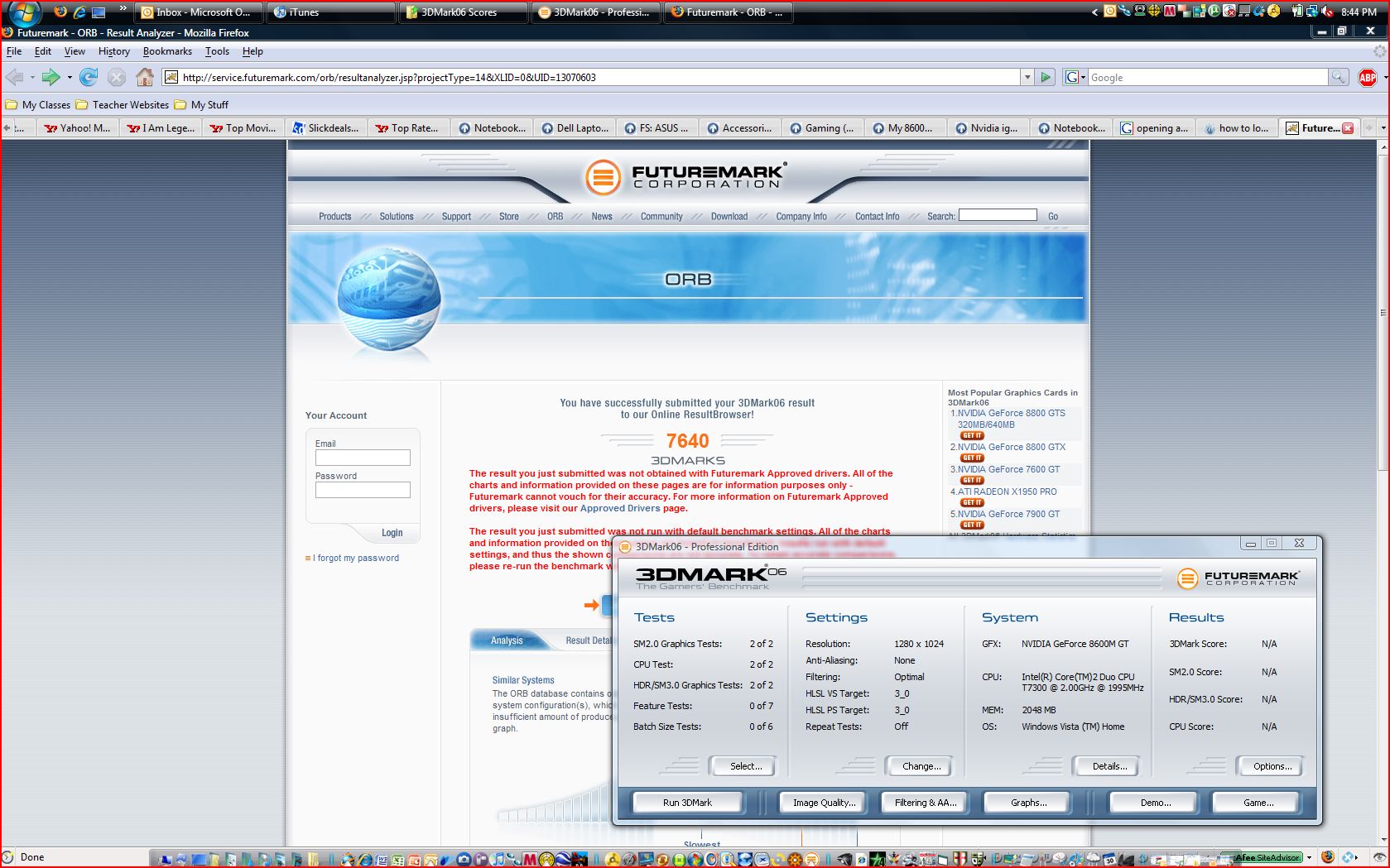Click the NVIDIA GeForce 7900 GT link
Screen dimensions: 1390x868
click(1008, 514)
